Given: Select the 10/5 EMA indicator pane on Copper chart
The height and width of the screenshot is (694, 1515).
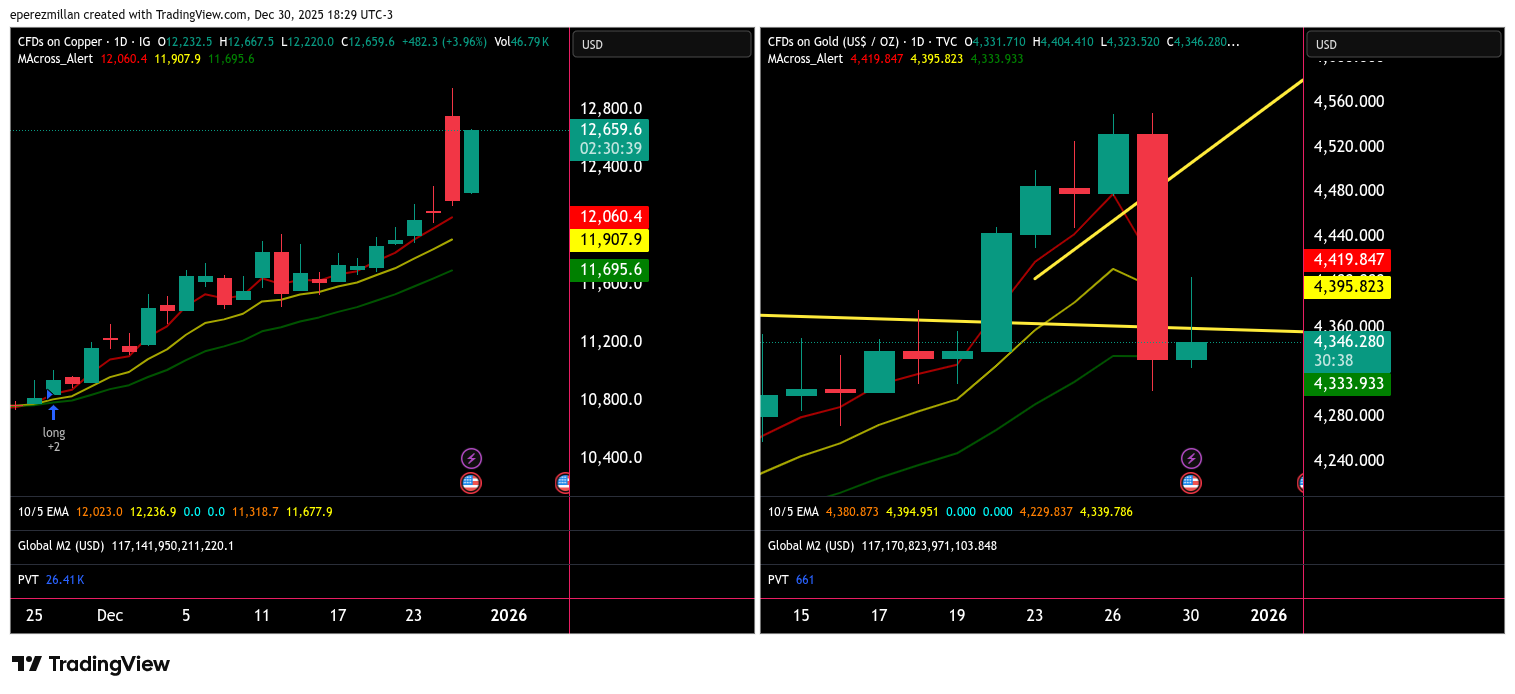Looking at the screenshot, I should coord(43,512).
